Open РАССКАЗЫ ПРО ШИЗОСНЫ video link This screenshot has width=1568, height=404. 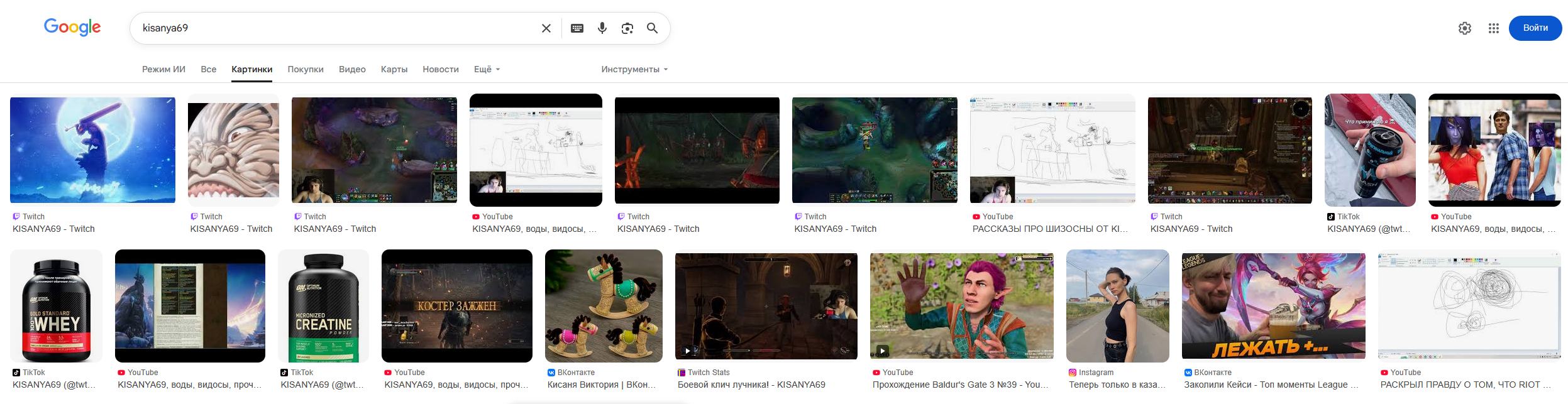[1051, 229]
